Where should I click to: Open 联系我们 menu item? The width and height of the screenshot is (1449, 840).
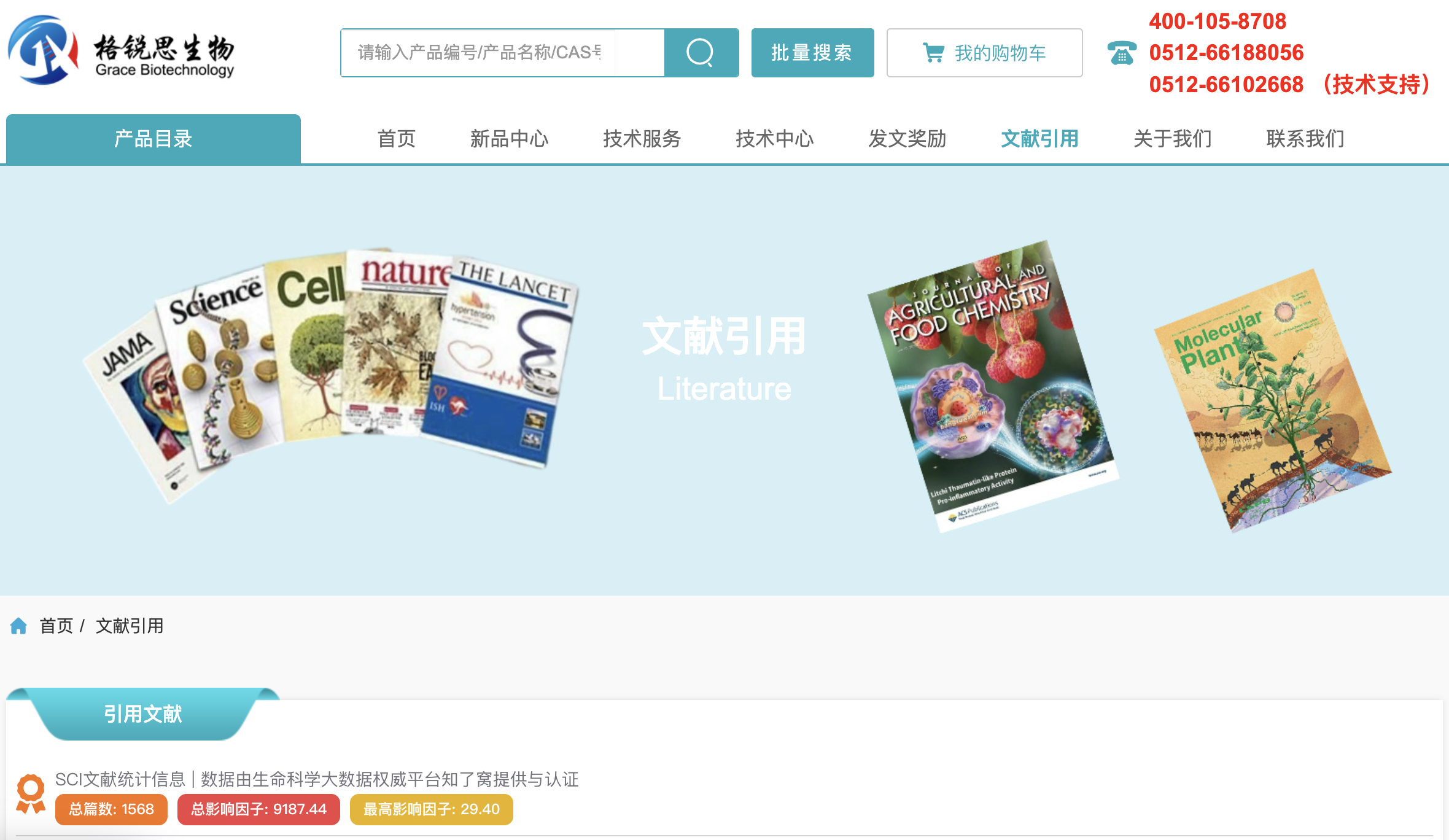(1305, 139)
